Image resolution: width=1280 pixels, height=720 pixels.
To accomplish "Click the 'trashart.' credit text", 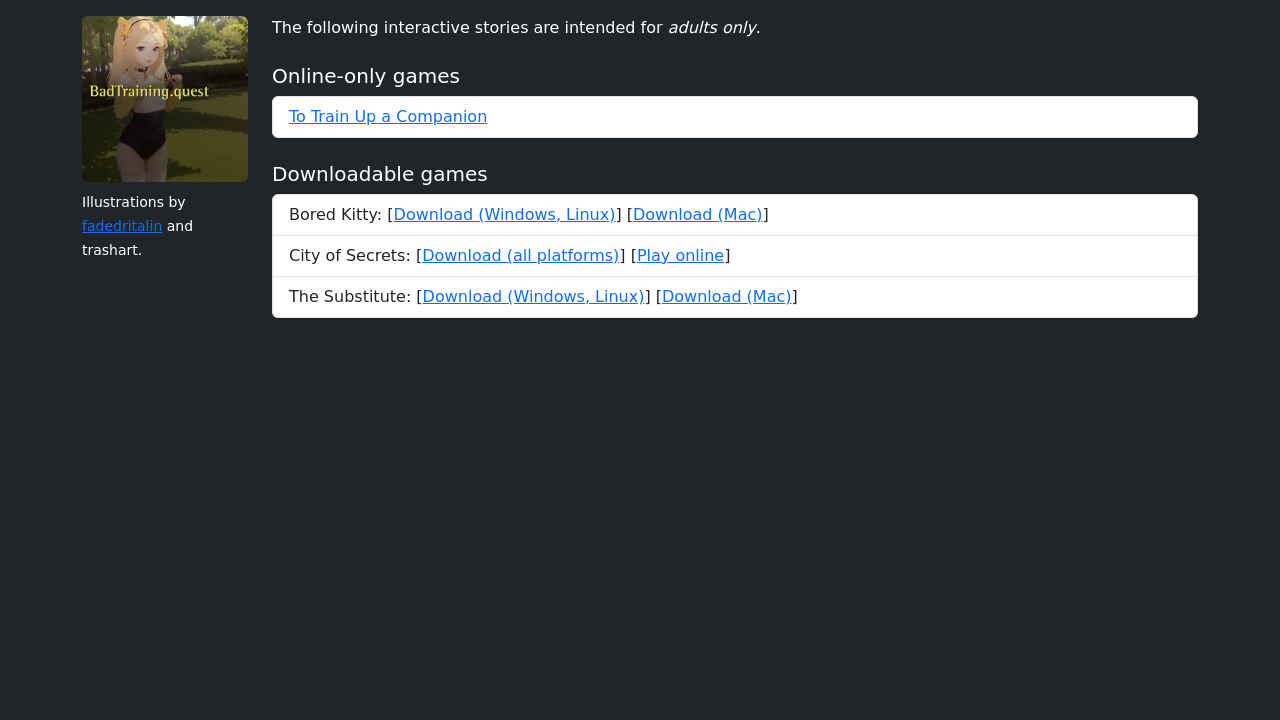I will point(112,250).
